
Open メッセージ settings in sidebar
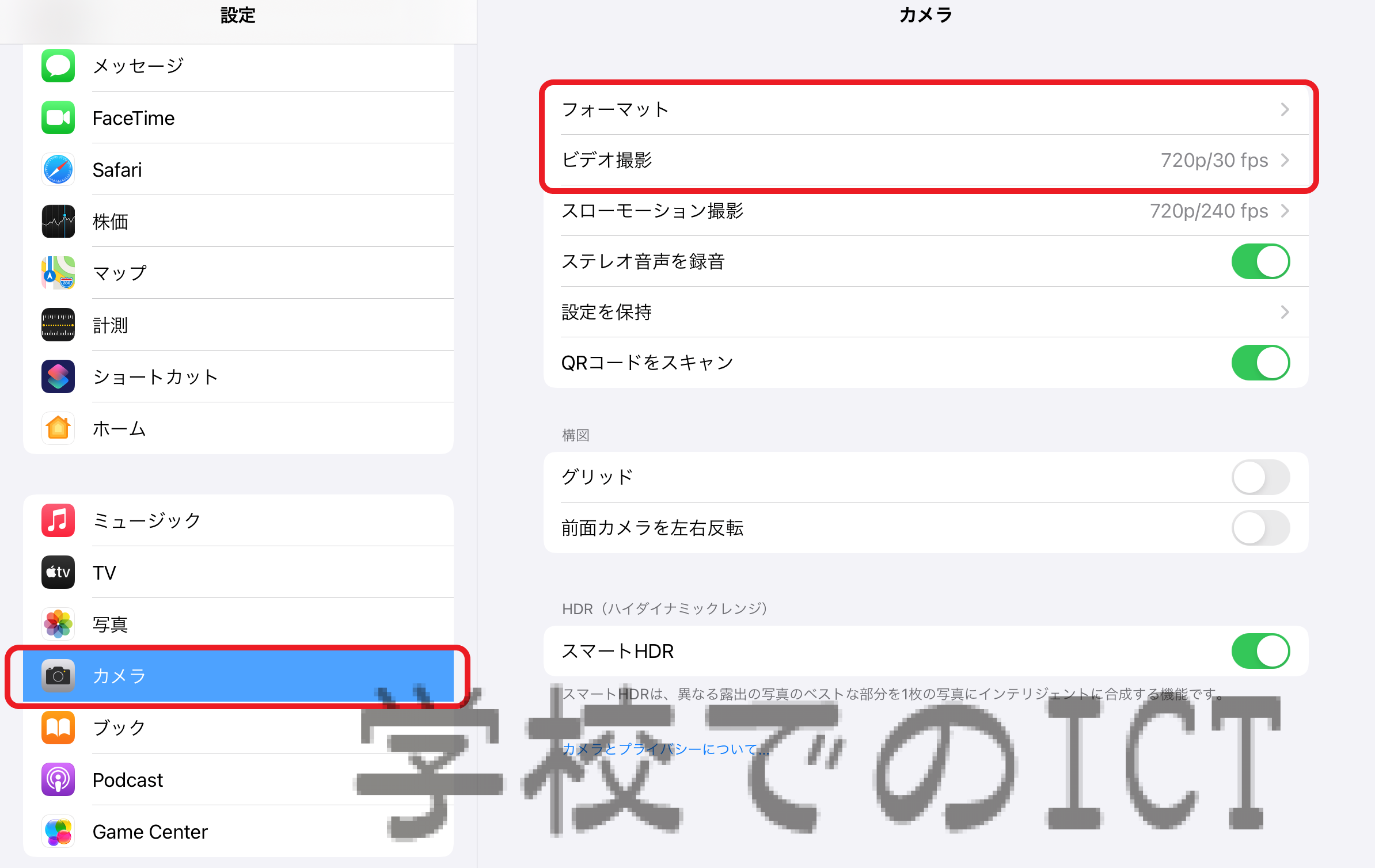(238, 66)
